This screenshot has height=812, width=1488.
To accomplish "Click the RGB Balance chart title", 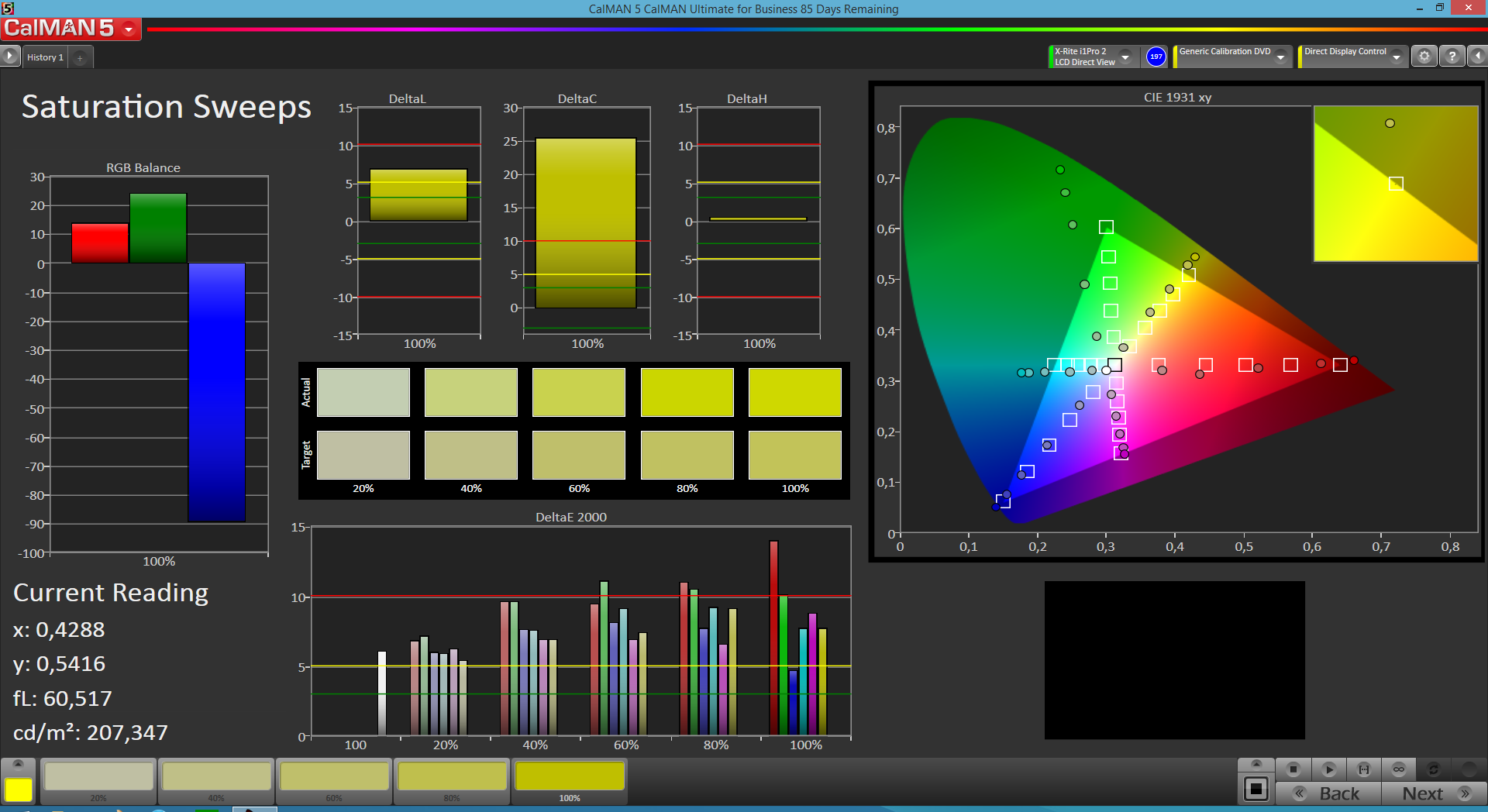I will point(143,167).
